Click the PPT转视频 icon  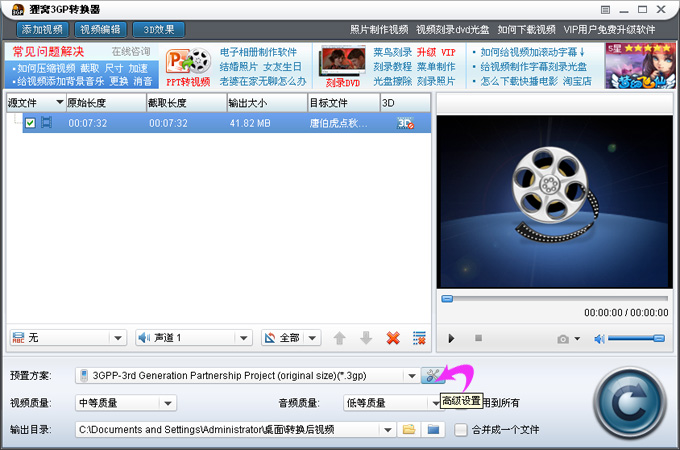[188, 67]
